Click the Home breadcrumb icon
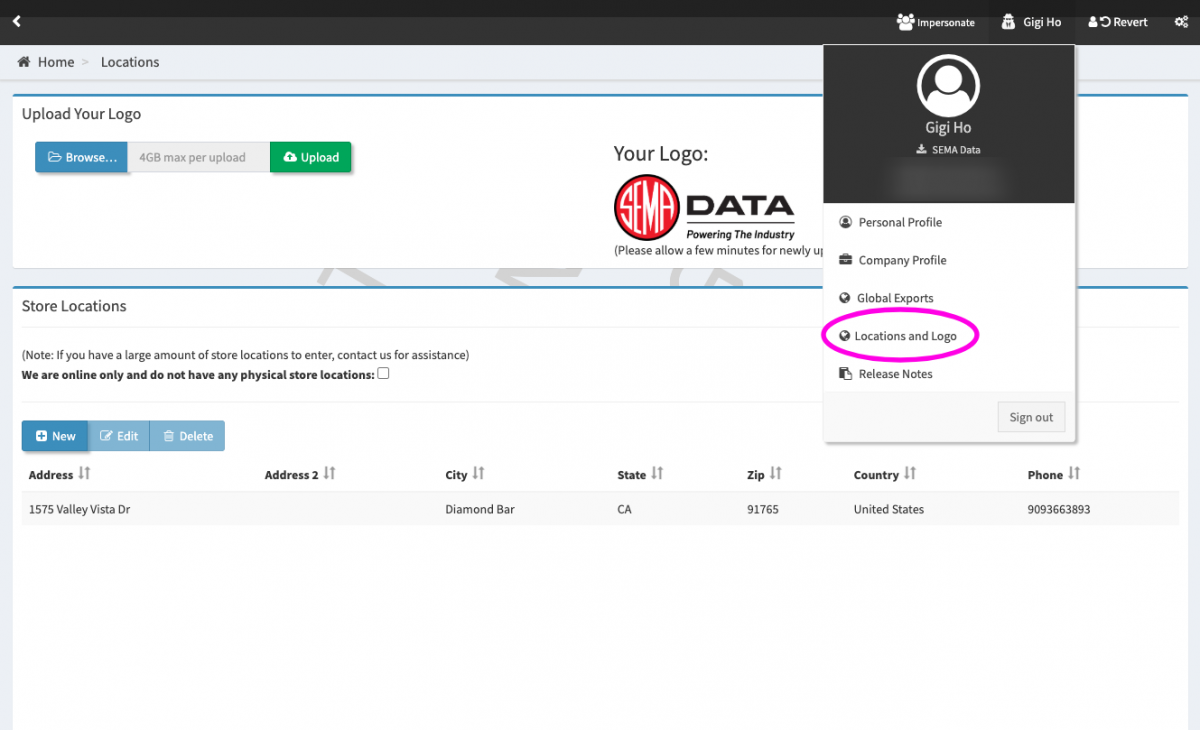 pyautogui.click(x=24, y=62)
